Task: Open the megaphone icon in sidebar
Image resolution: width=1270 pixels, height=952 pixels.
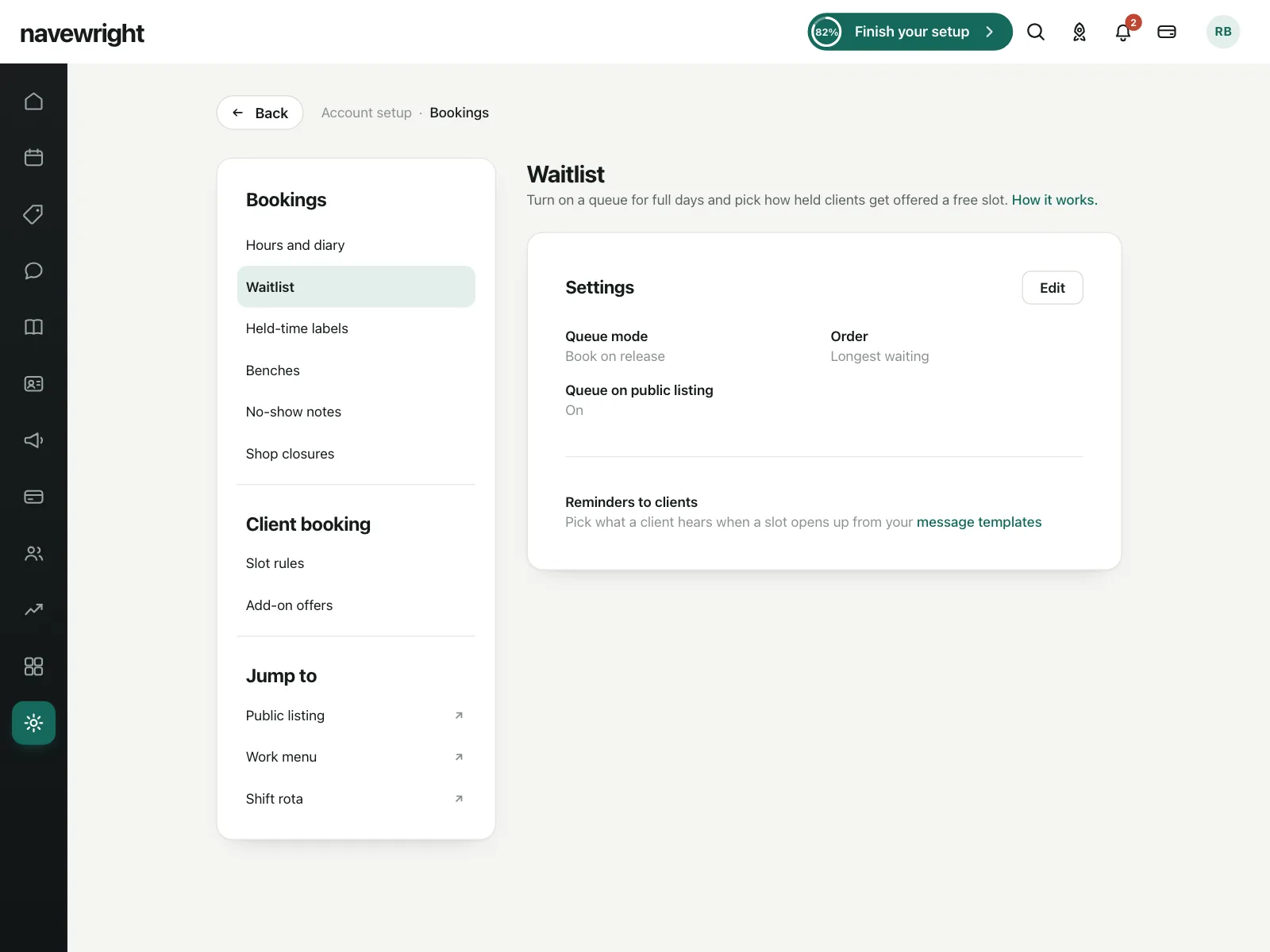Action: pyautogui.click(x=33, y=440)
